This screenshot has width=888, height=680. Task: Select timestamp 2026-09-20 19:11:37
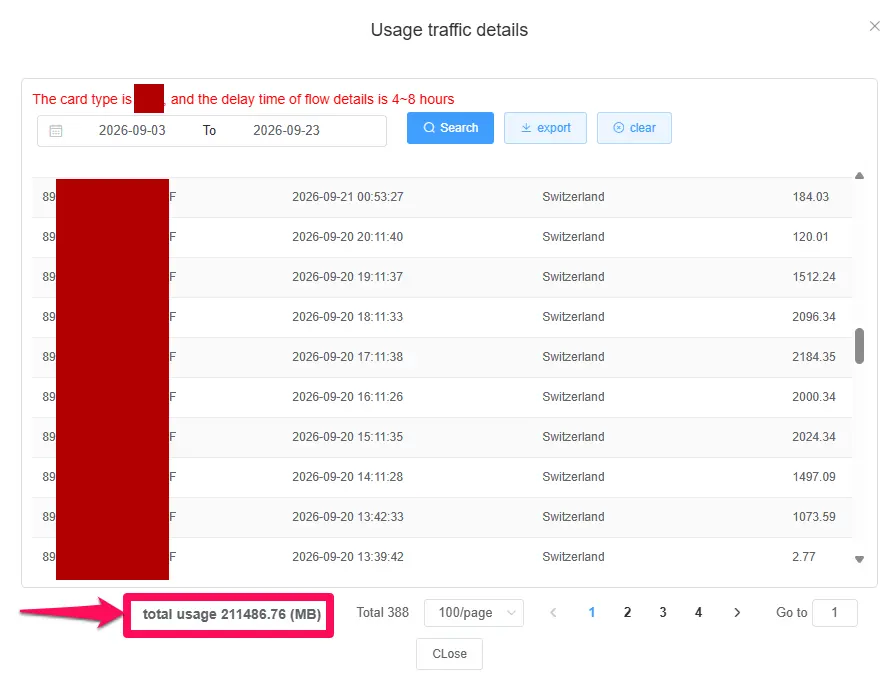[x=348, y=277]
